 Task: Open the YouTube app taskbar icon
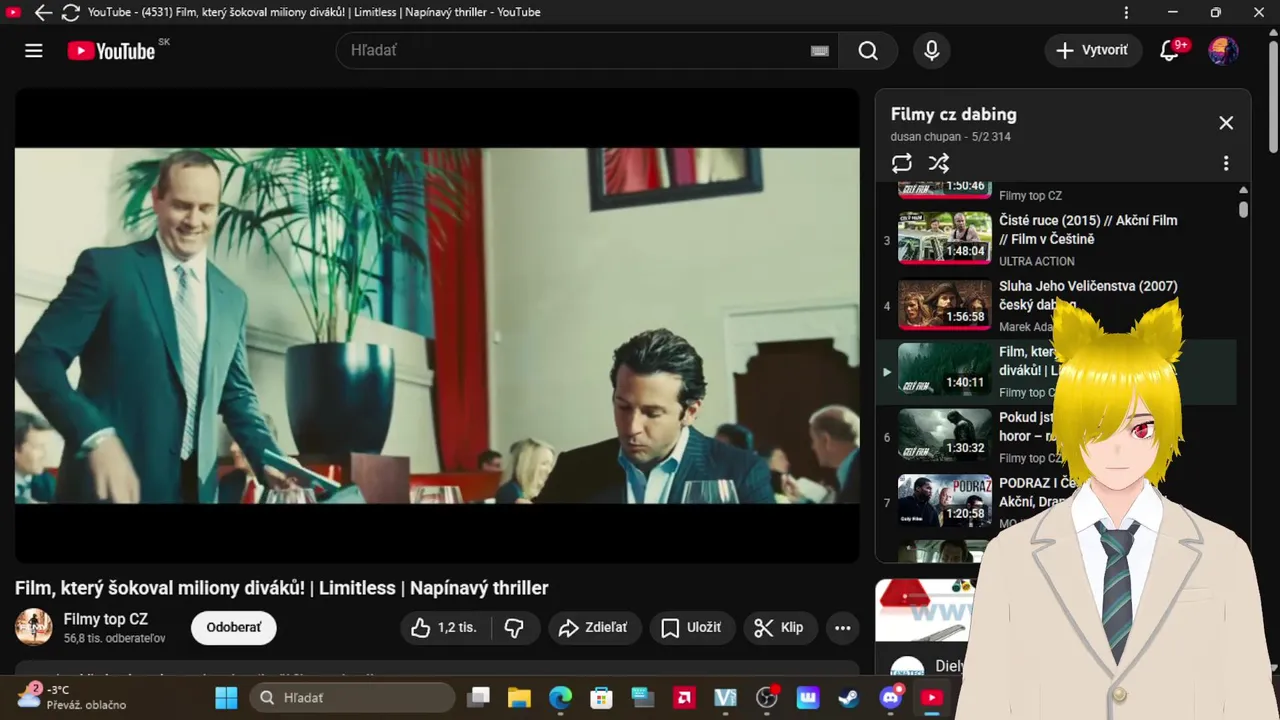932,698
